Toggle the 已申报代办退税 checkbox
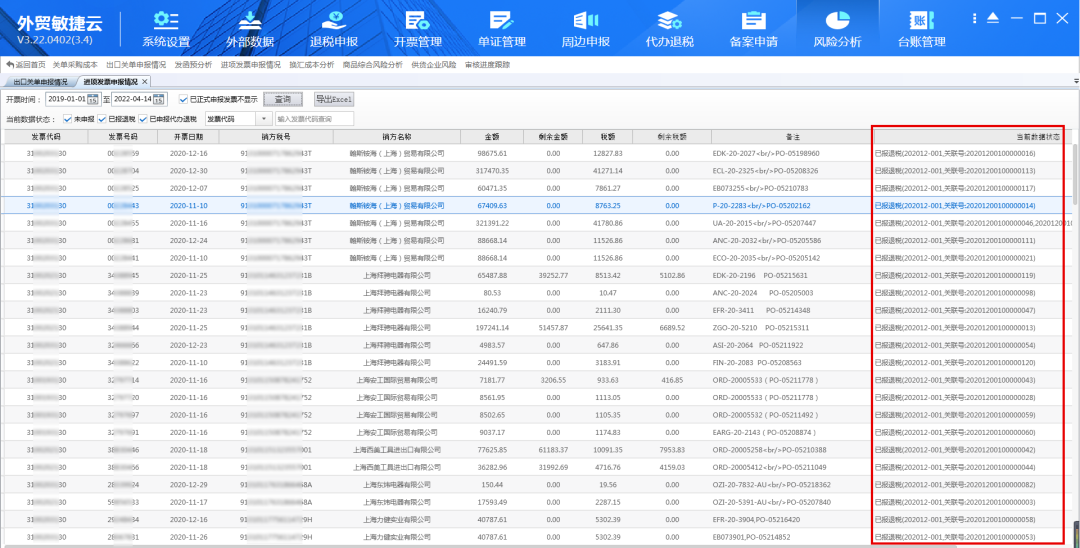Viewport: 1080px width, 548px height. pos(143,119)
